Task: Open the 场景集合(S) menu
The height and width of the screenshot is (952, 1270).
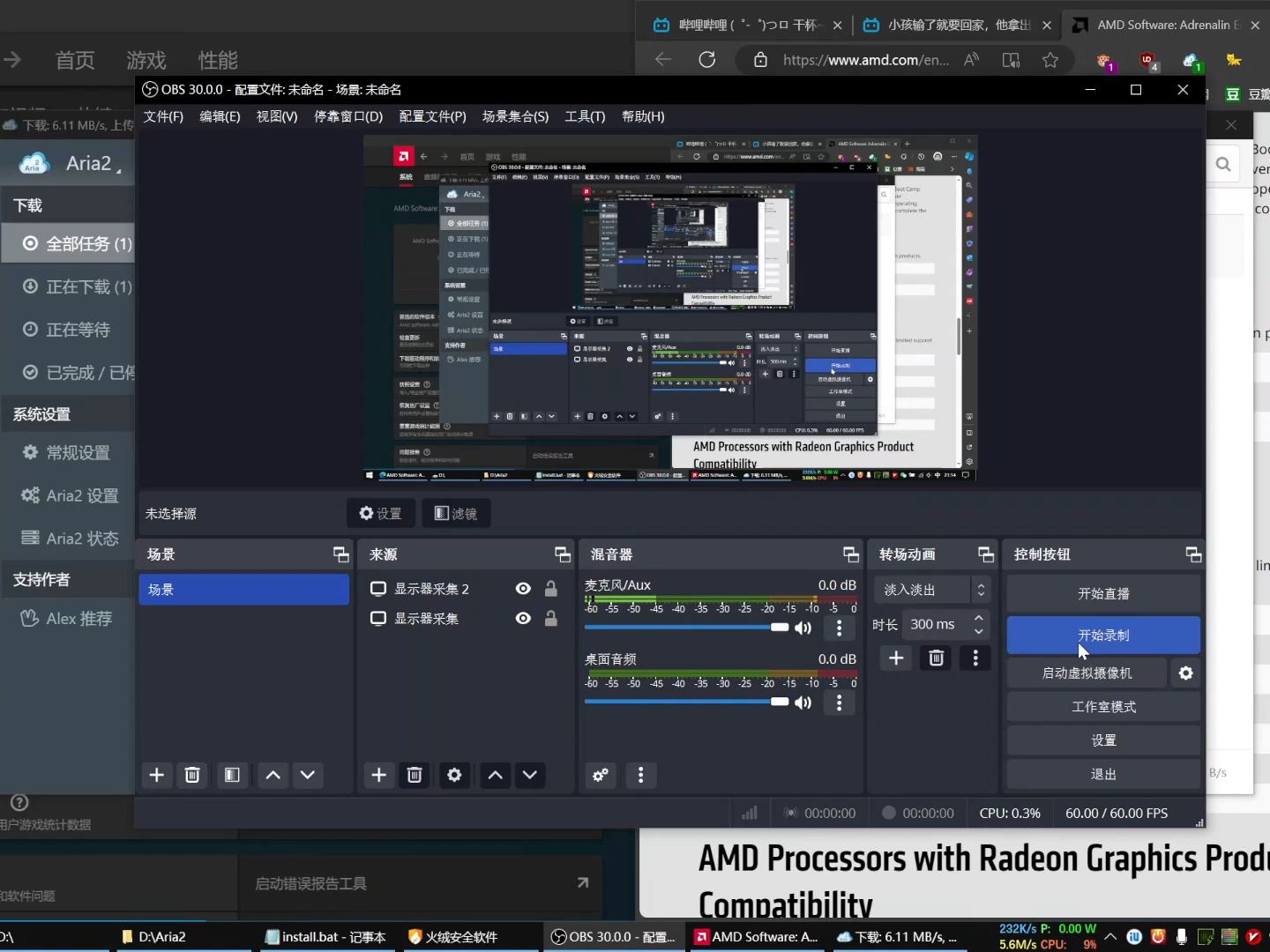Action: [x=515, y=116]
